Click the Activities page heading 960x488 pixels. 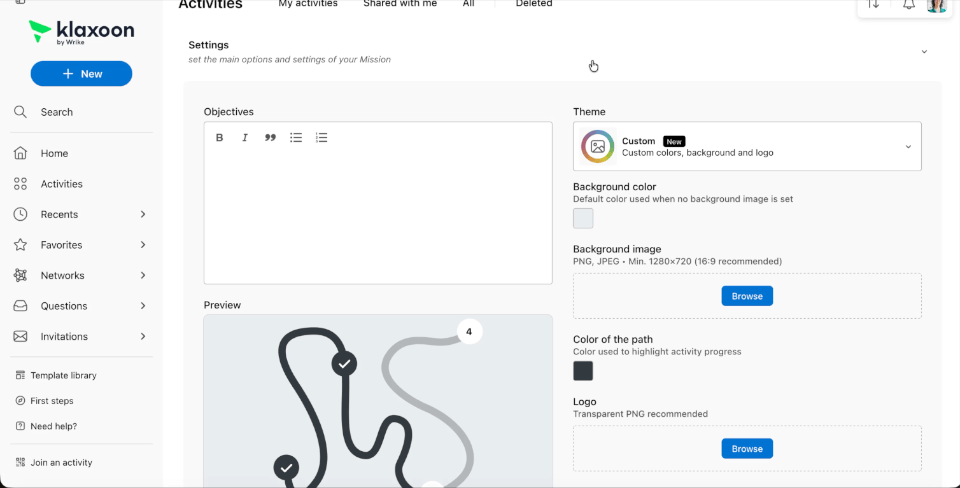pos(211,4)
